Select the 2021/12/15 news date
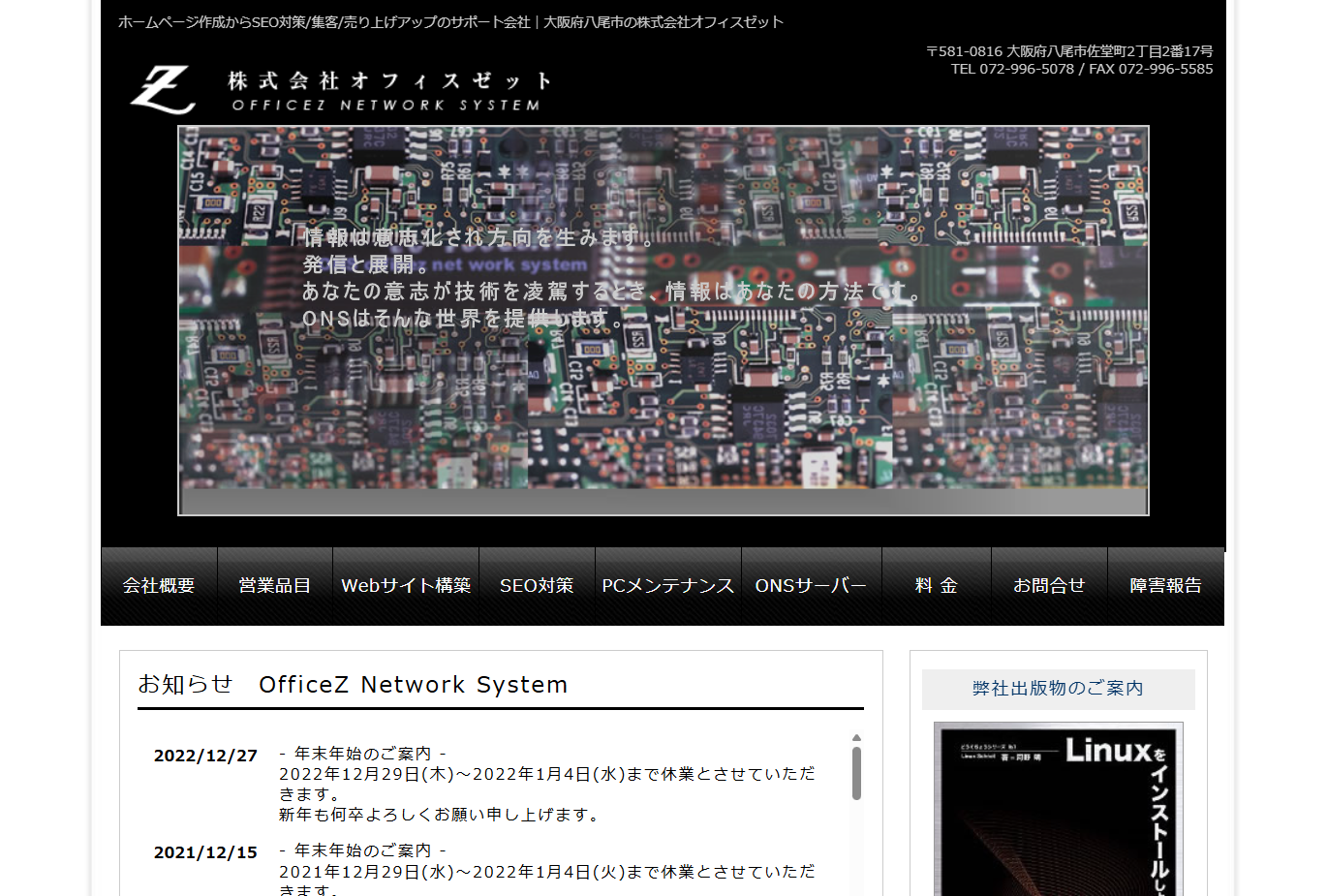1327x896 pixels. [x=205, y=852]
